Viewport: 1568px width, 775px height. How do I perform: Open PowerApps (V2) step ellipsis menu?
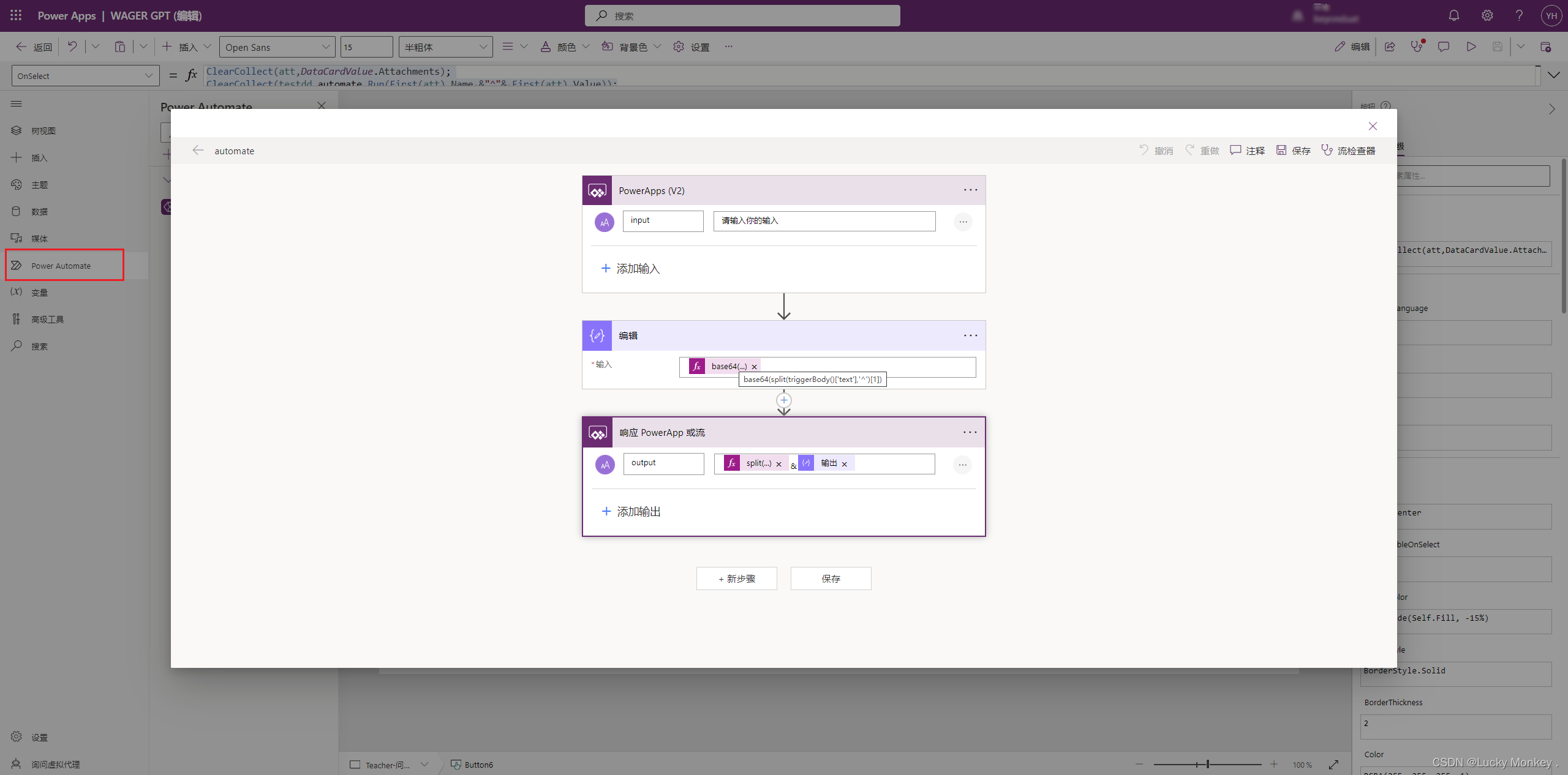click(970, 190)
